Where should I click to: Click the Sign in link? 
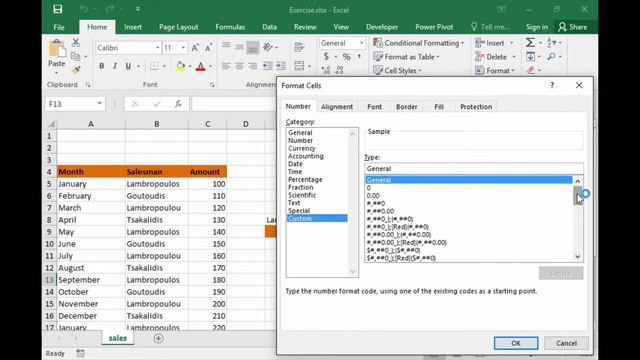[x=537, y=27]
